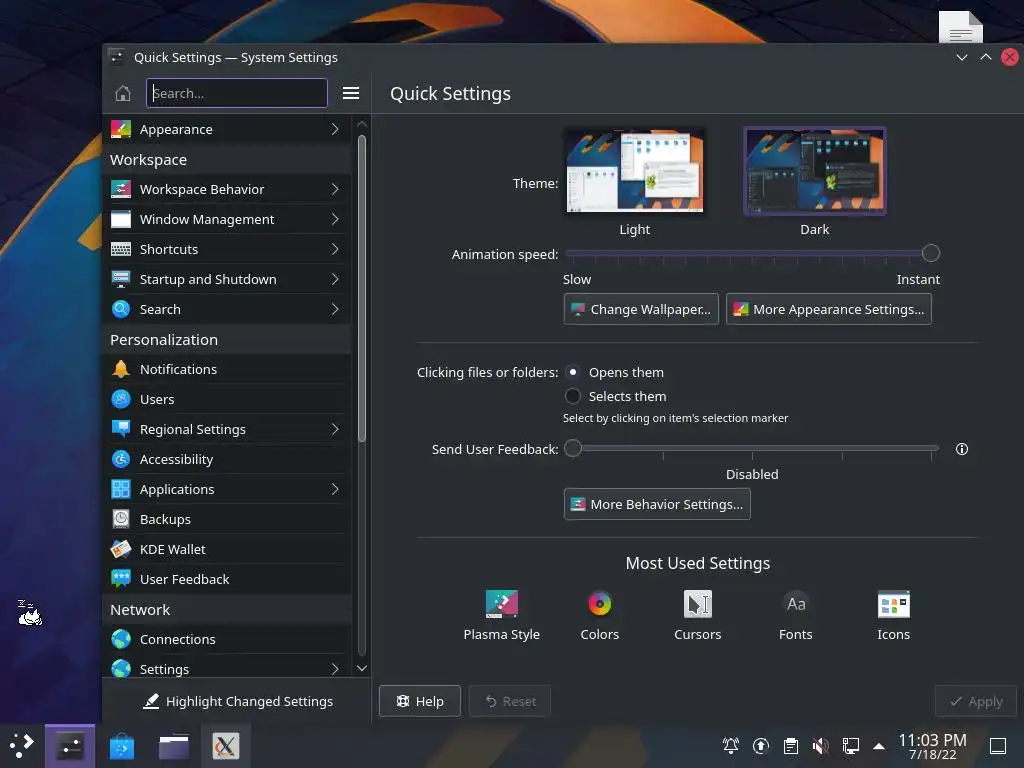Image resolution: width=1024 pixels, height=768 pixels.
Task: Open the Icons settings icon
Action: [893, 604]
